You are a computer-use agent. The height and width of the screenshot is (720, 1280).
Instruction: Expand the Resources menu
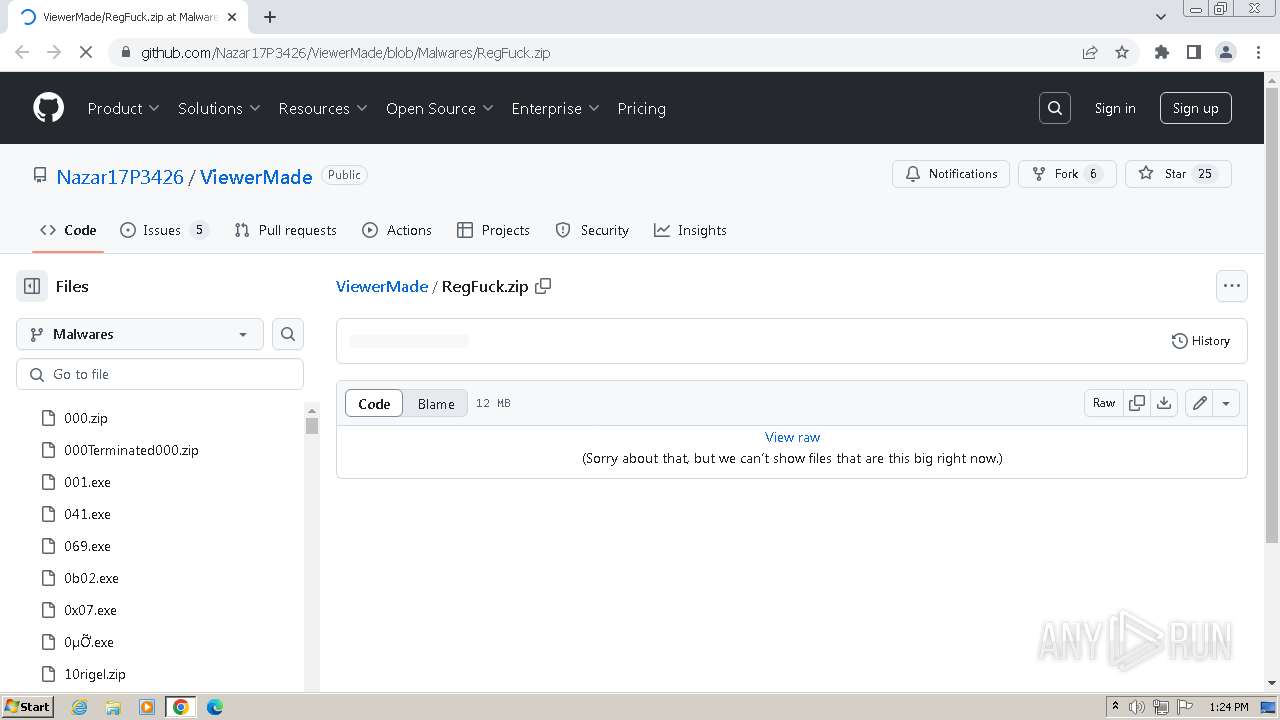tap(323, 108)
